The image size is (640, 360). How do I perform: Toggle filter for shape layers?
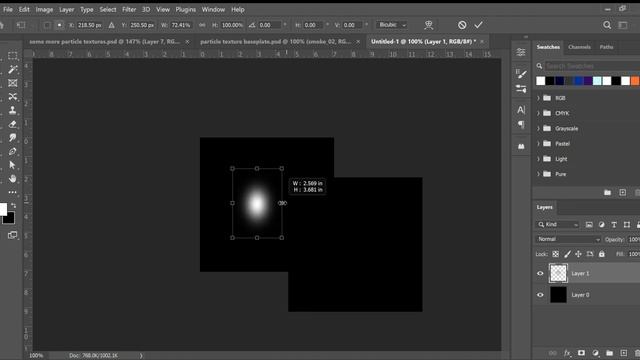pyautogui.click(x=627, y=224)
